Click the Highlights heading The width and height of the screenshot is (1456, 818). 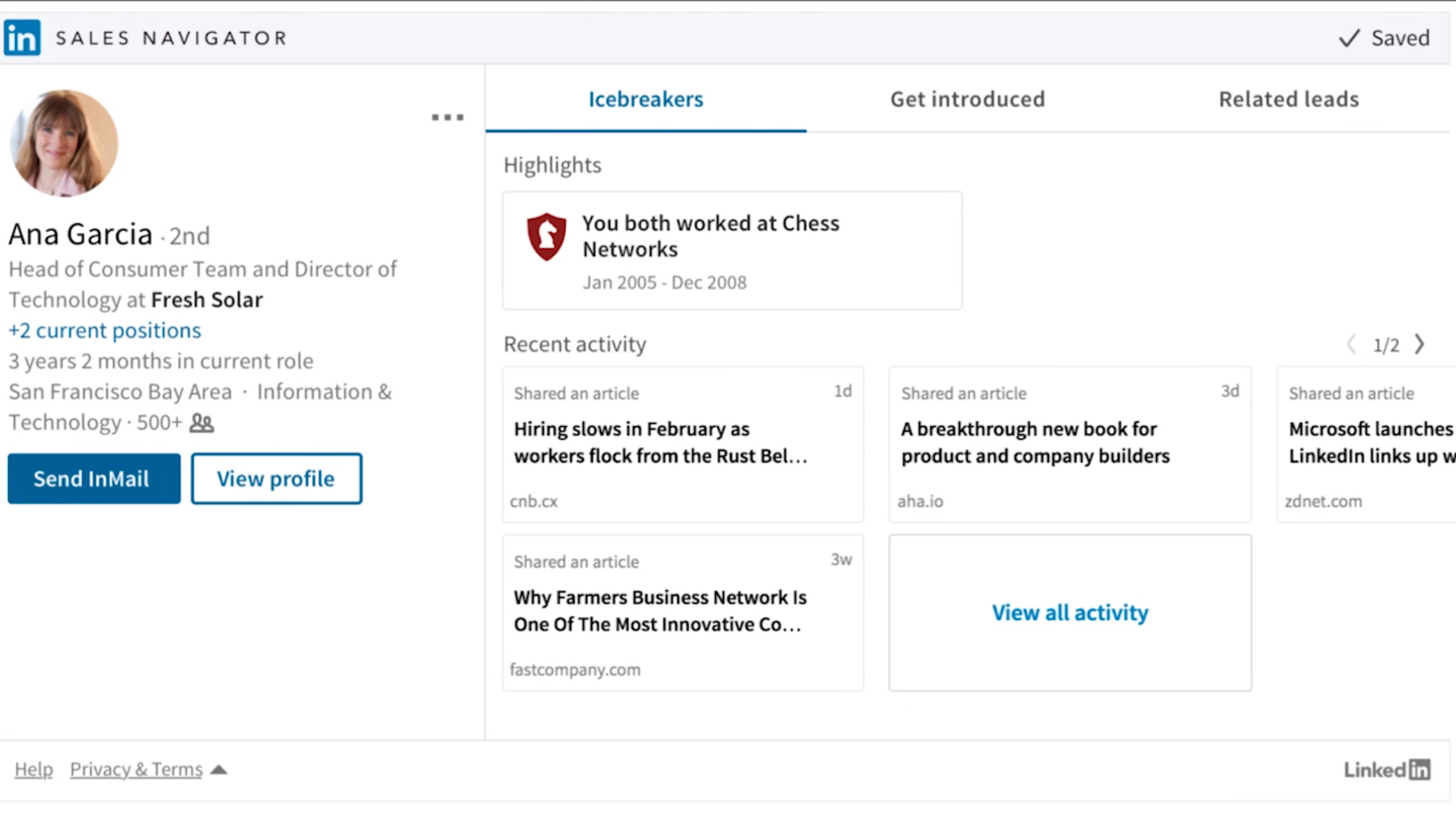(552, 165)
